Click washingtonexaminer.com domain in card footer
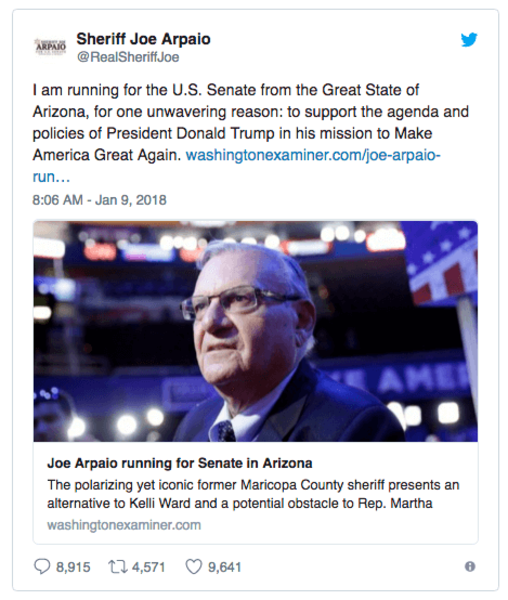Screen dimensions: 508x600 [x=124, y=525]
